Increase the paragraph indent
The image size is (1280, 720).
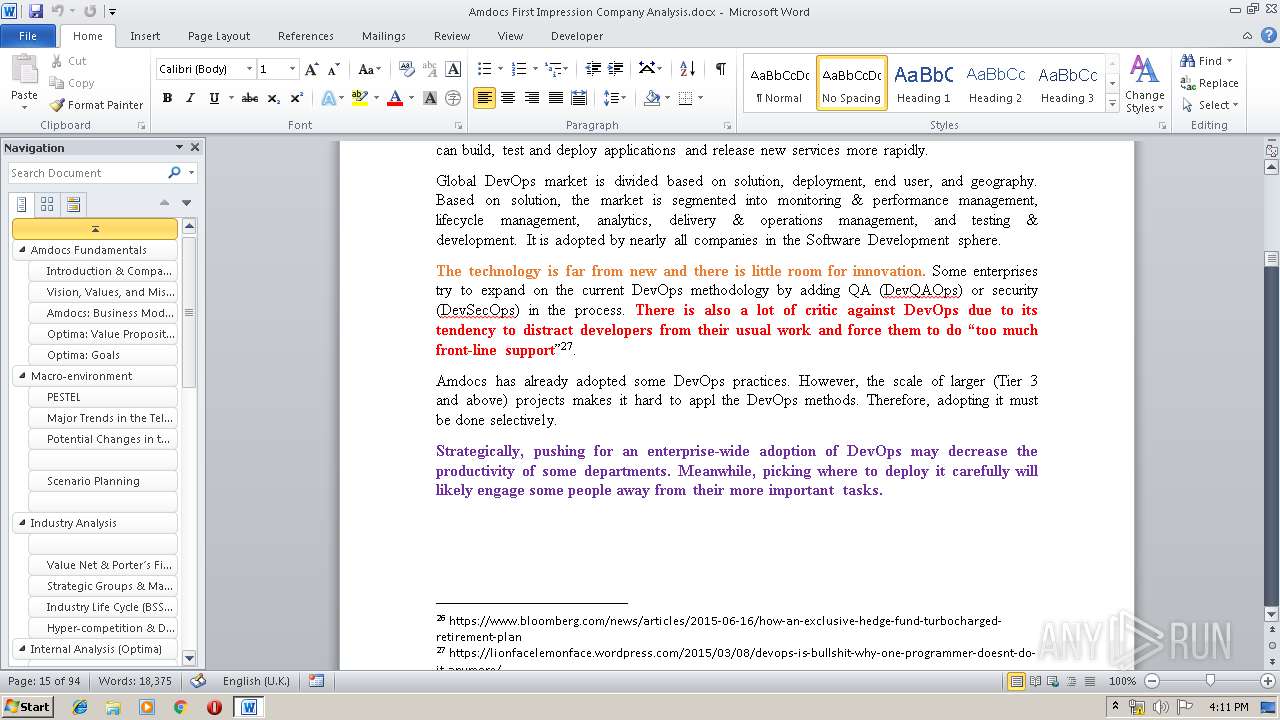617,69
